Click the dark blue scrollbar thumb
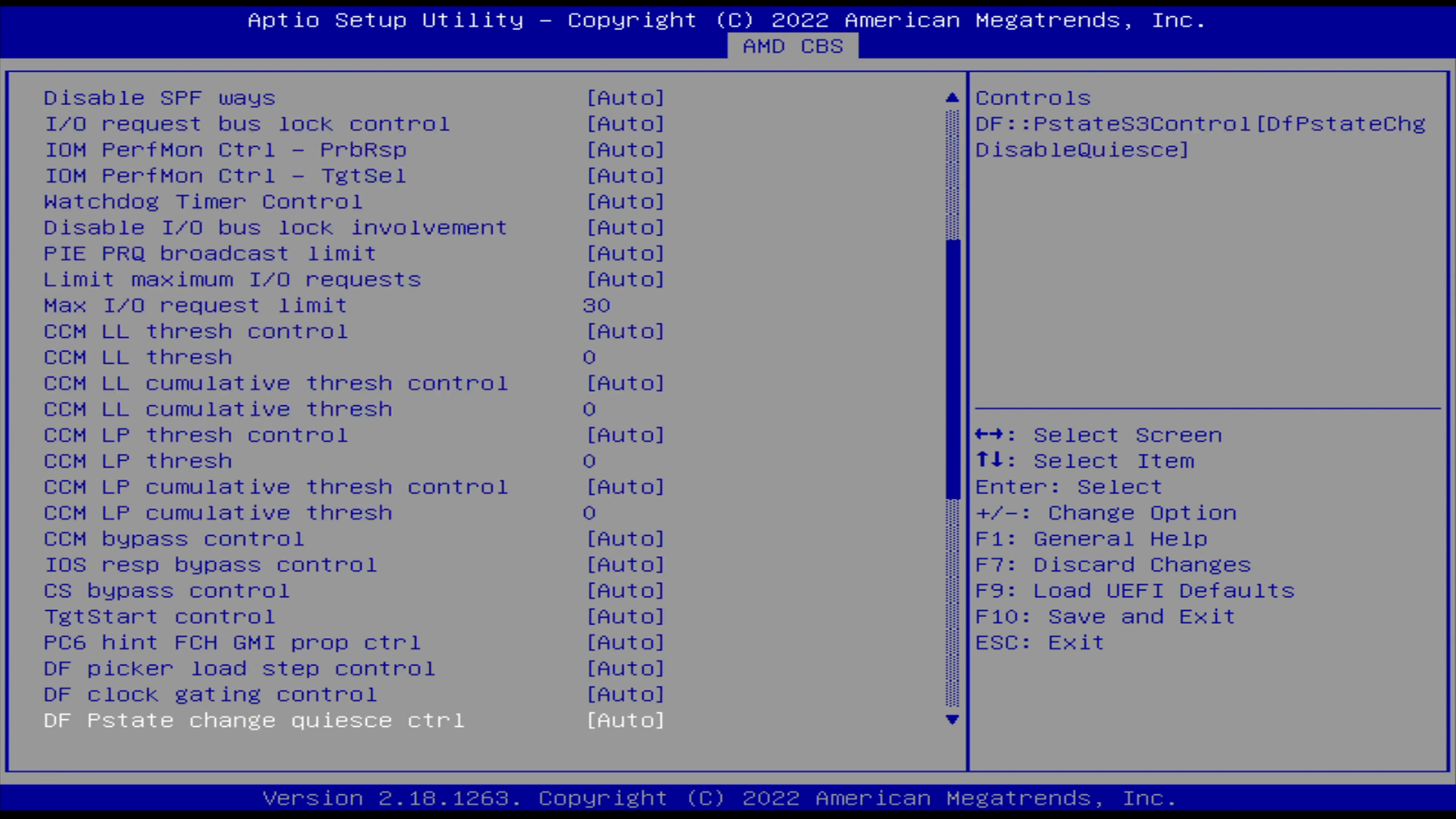Image resolution: width=1456 pixels, height=819 pixels. [952, 370]
